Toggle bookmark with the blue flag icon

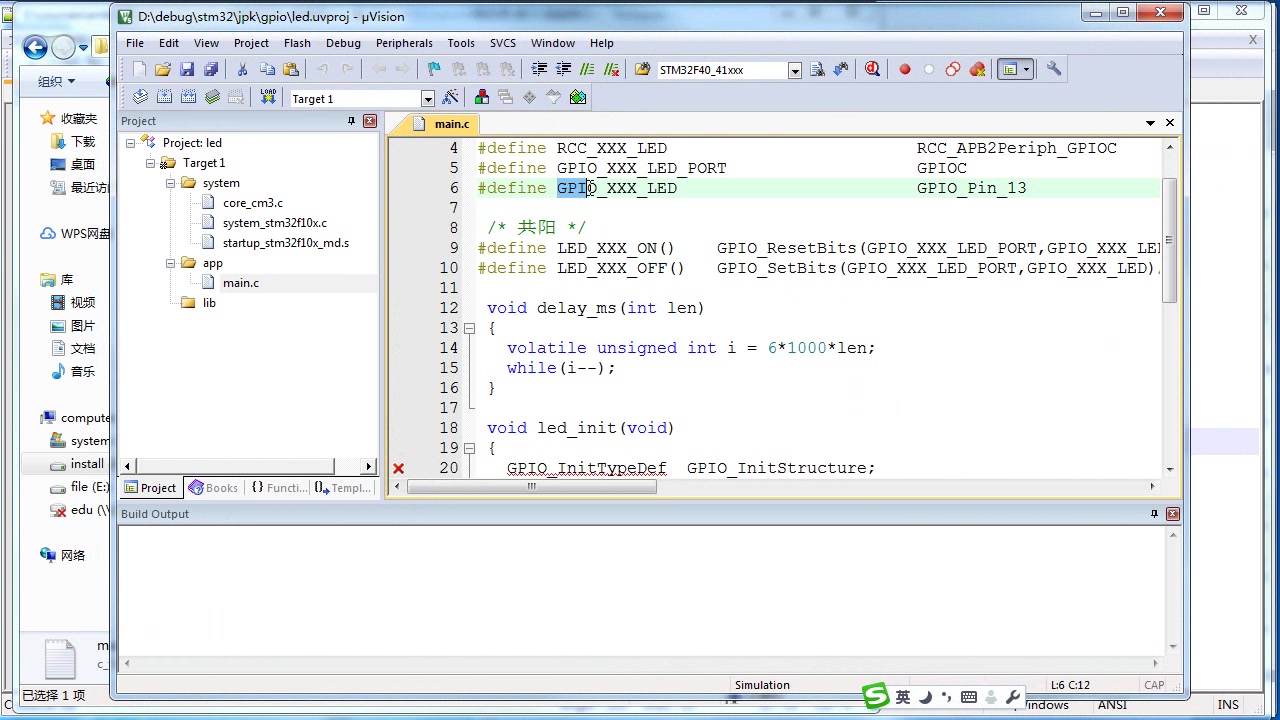[434, 69]
